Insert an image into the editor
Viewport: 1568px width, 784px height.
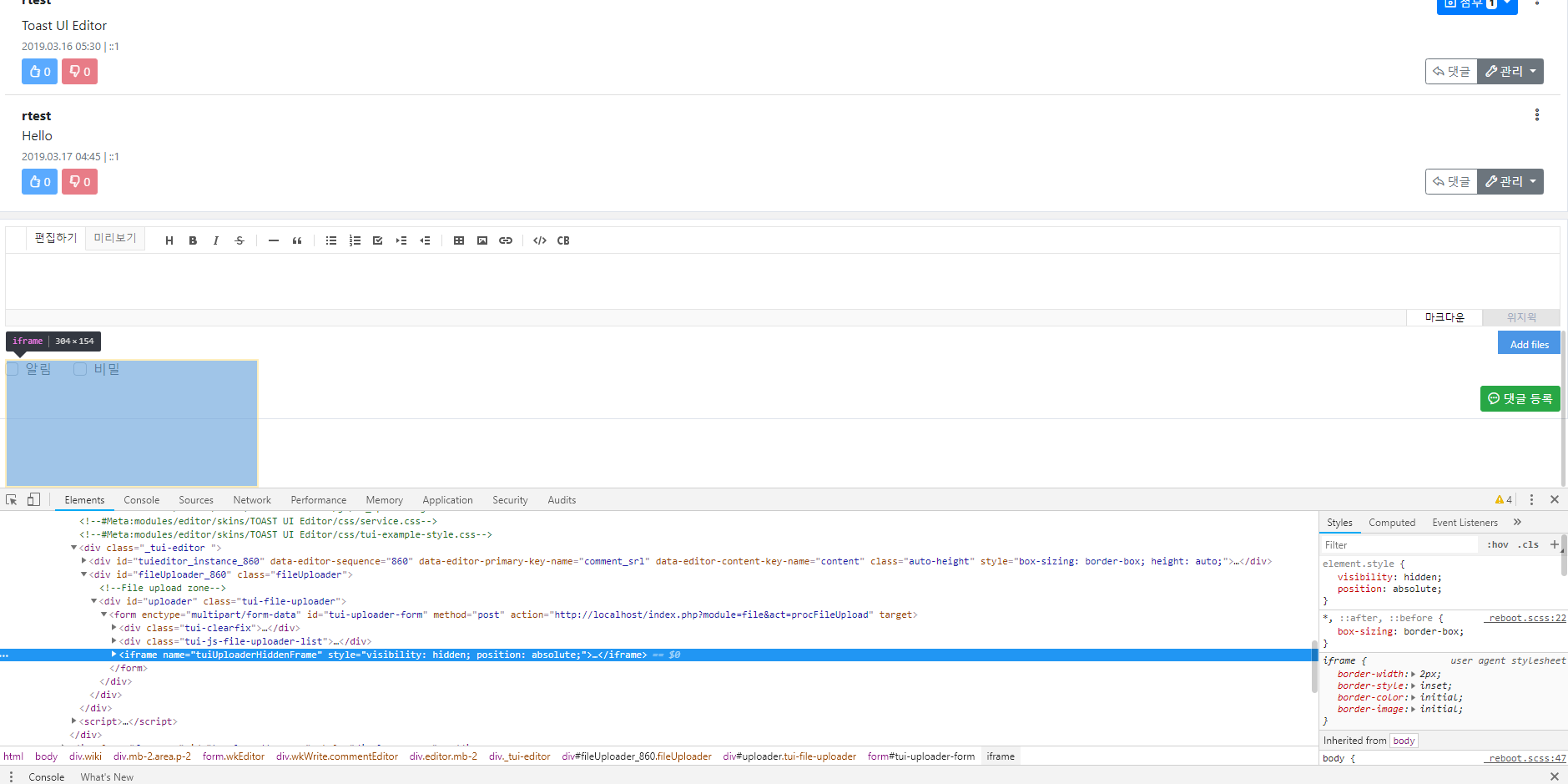pos(482,240)
